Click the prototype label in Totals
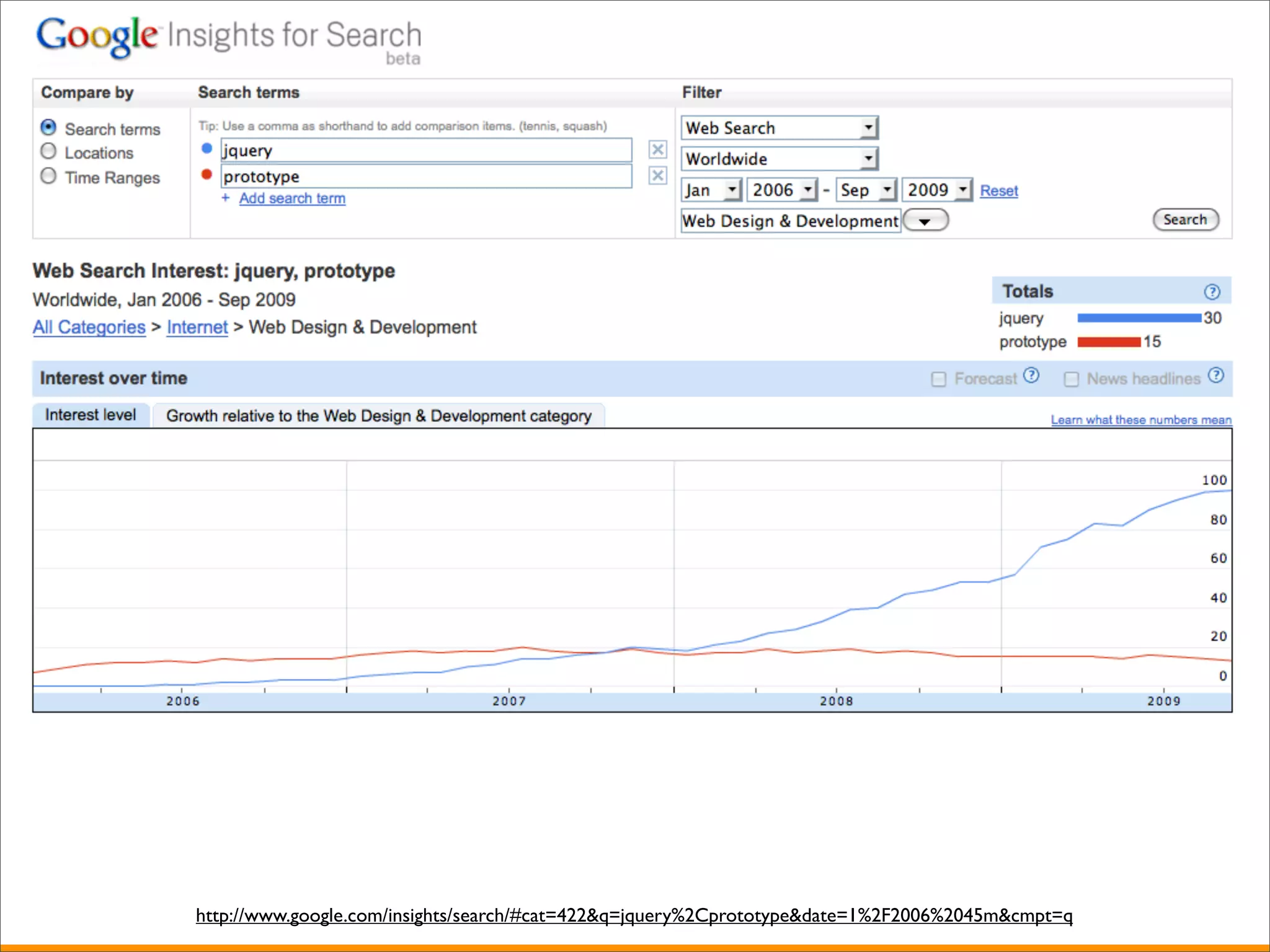Image resolution: width=1270 pixels, height=952 pixels. pos(1032,342)
